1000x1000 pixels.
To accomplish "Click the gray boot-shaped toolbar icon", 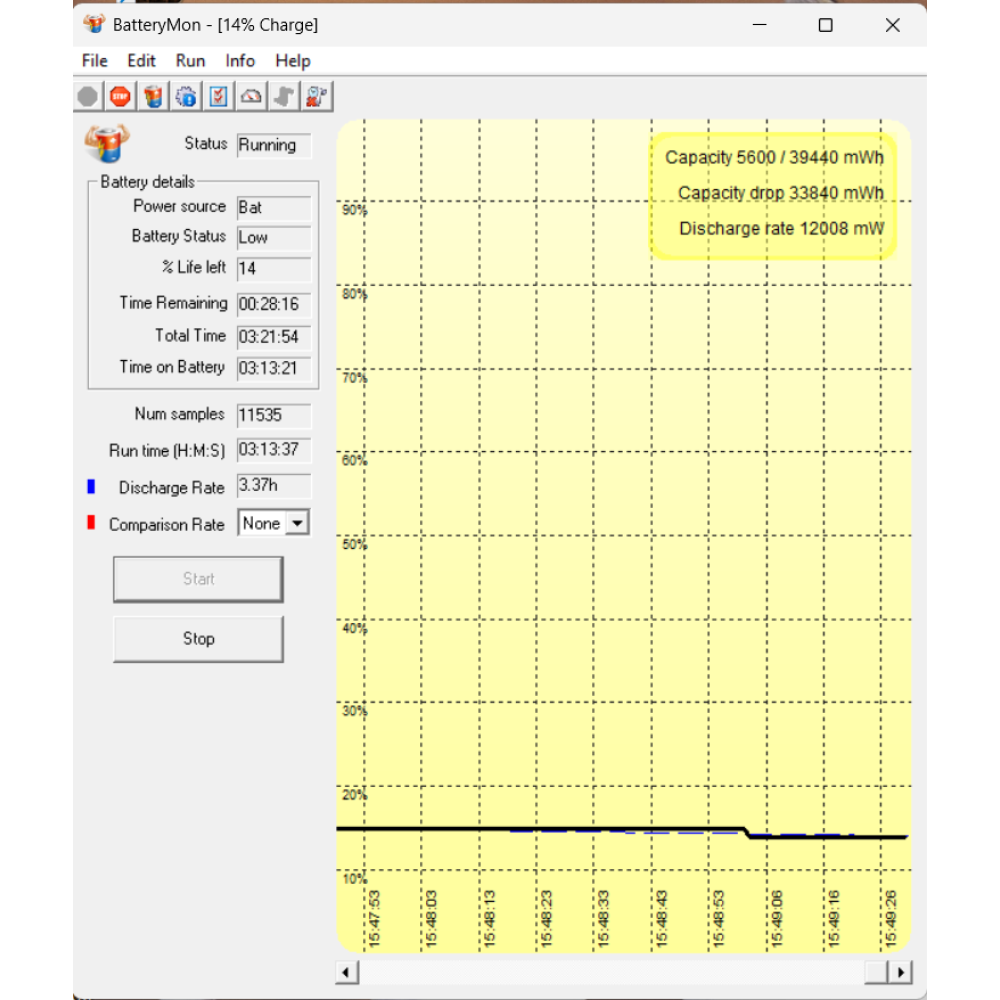I will pyautogui.click(x=284, y=97).
